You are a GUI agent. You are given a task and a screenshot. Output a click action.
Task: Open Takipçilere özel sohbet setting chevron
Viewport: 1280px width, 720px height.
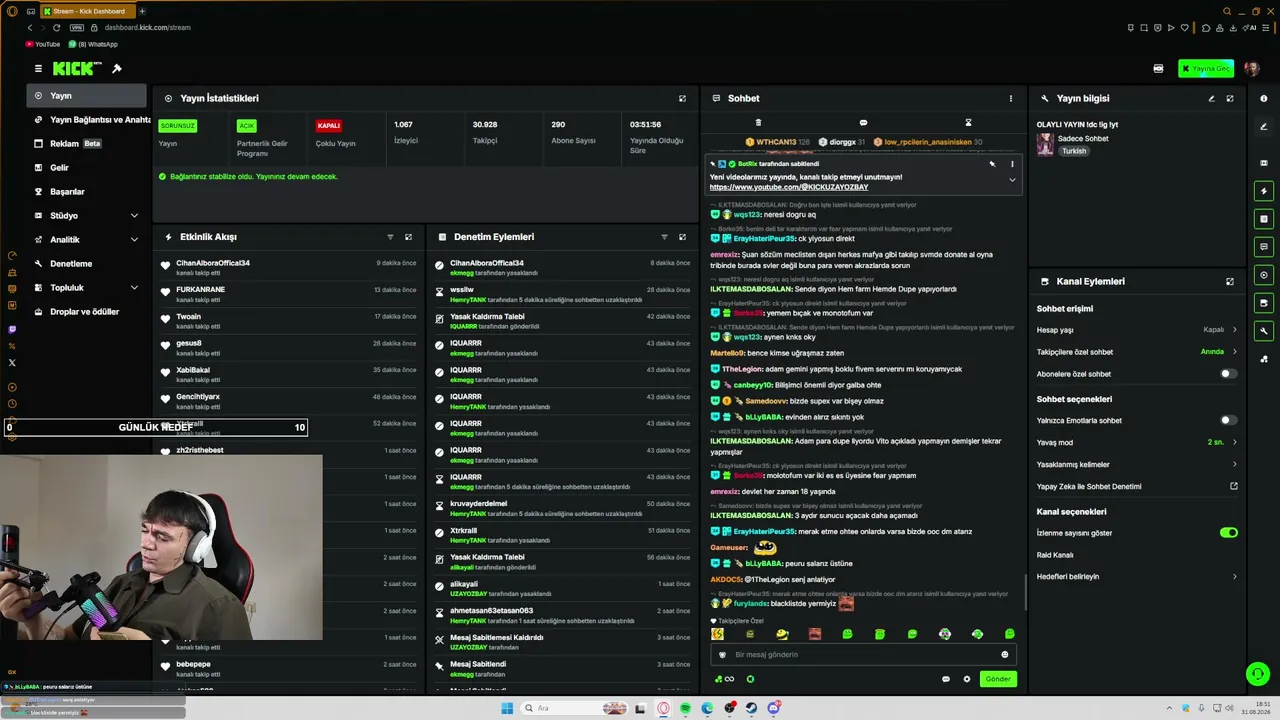click(1234, 352)
